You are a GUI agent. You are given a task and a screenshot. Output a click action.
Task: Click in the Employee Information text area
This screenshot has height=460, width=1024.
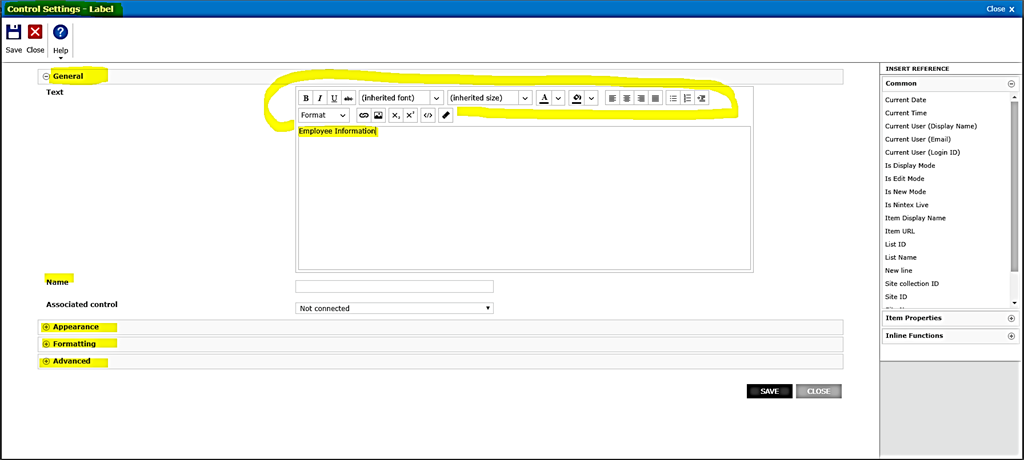point(524,199)
